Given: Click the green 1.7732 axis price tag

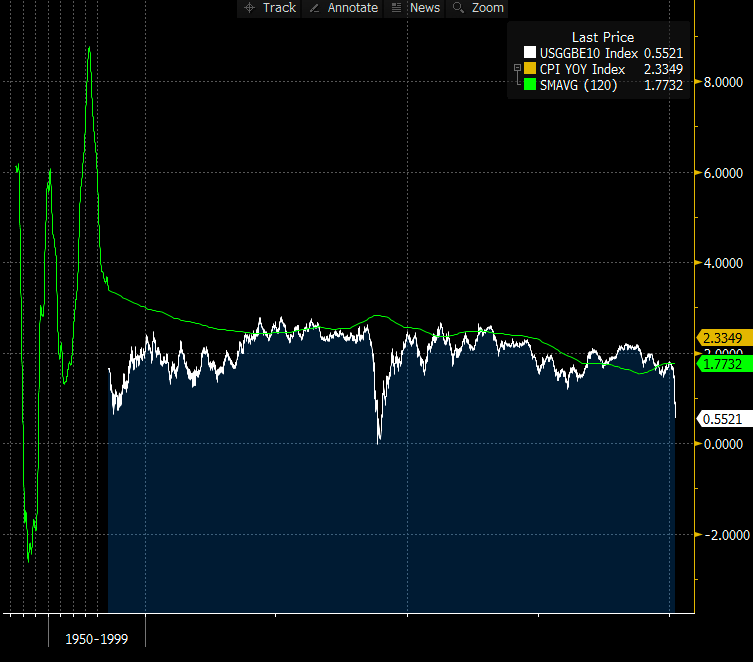Looking at the screenshot, I should coord(721,366).
